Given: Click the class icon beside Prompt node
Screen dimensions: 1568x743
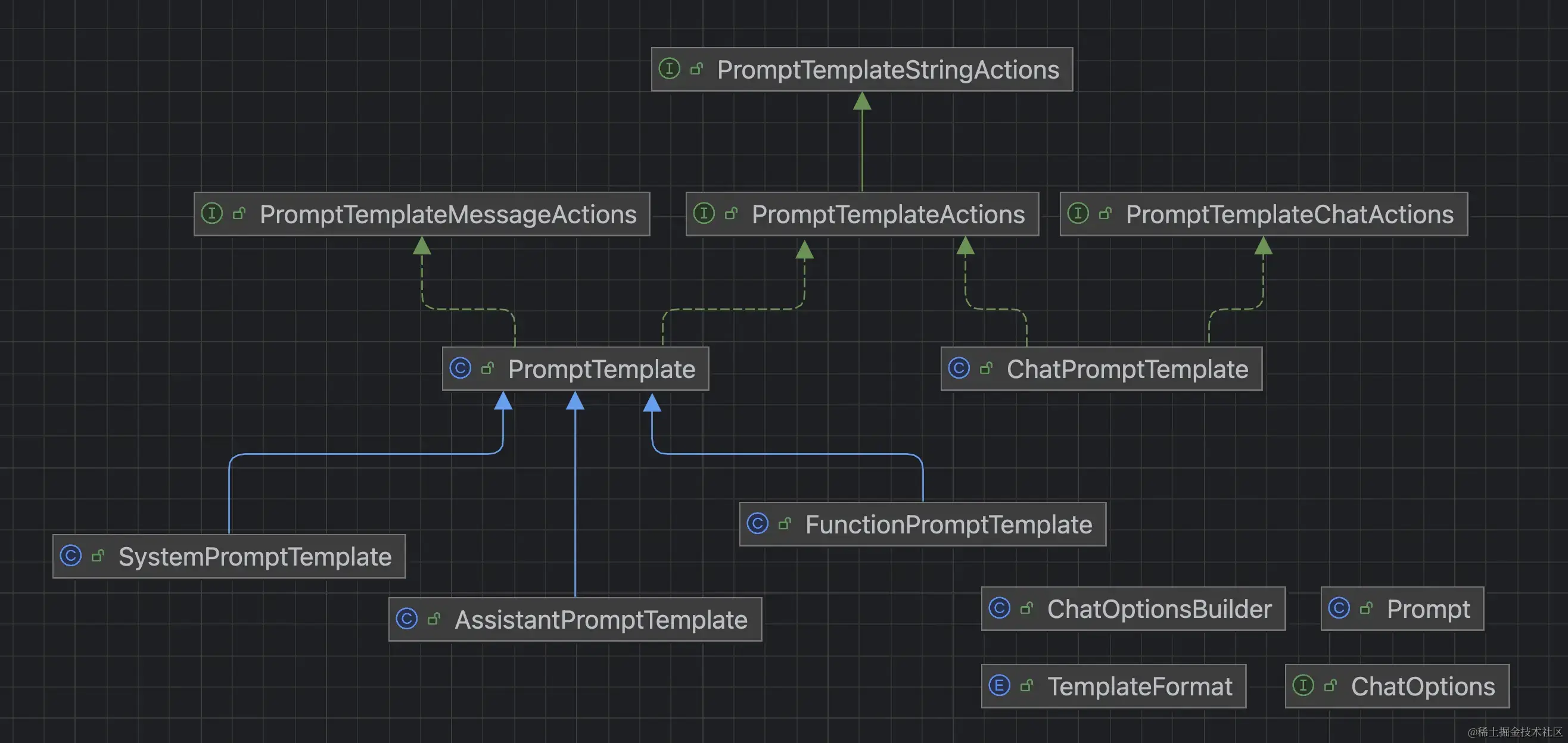Looking at the screenshot, I should [x=1339, y=608].
